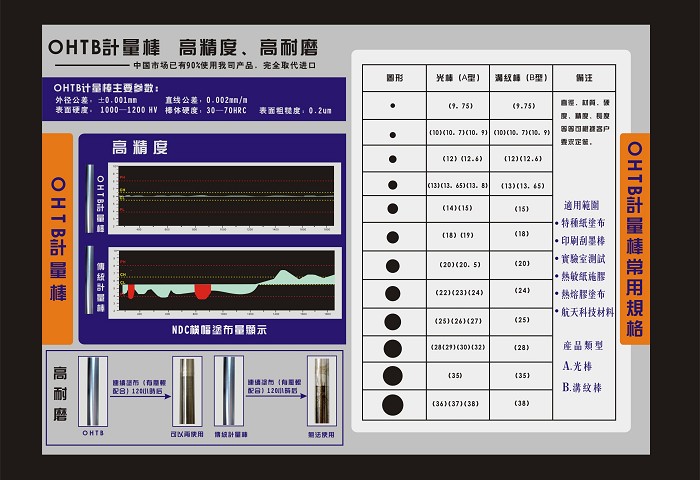Click the '沟纹棒（B型）' column header
This screenshot has width=700, height=480.
pos(521,78)
